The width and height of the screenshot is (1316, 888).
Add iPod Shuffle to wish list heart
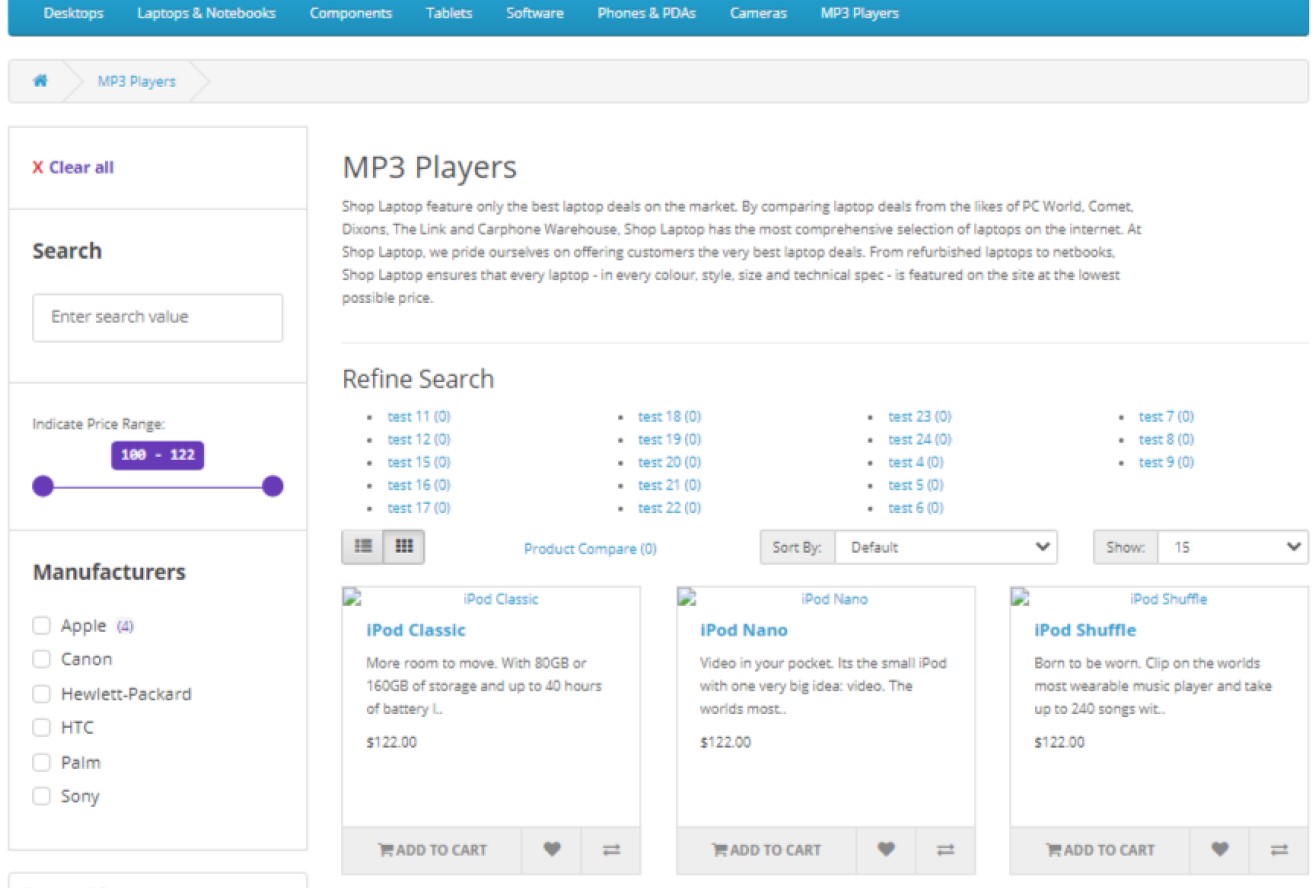pos(1220,850)
